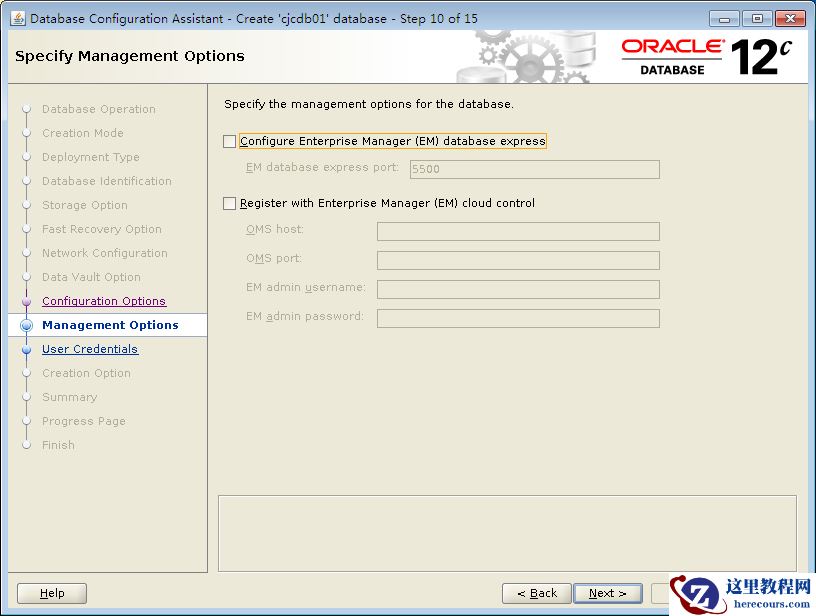Open the Help button
The height and width of the screenshot is (616, 816).
click(x=52, y=593)
